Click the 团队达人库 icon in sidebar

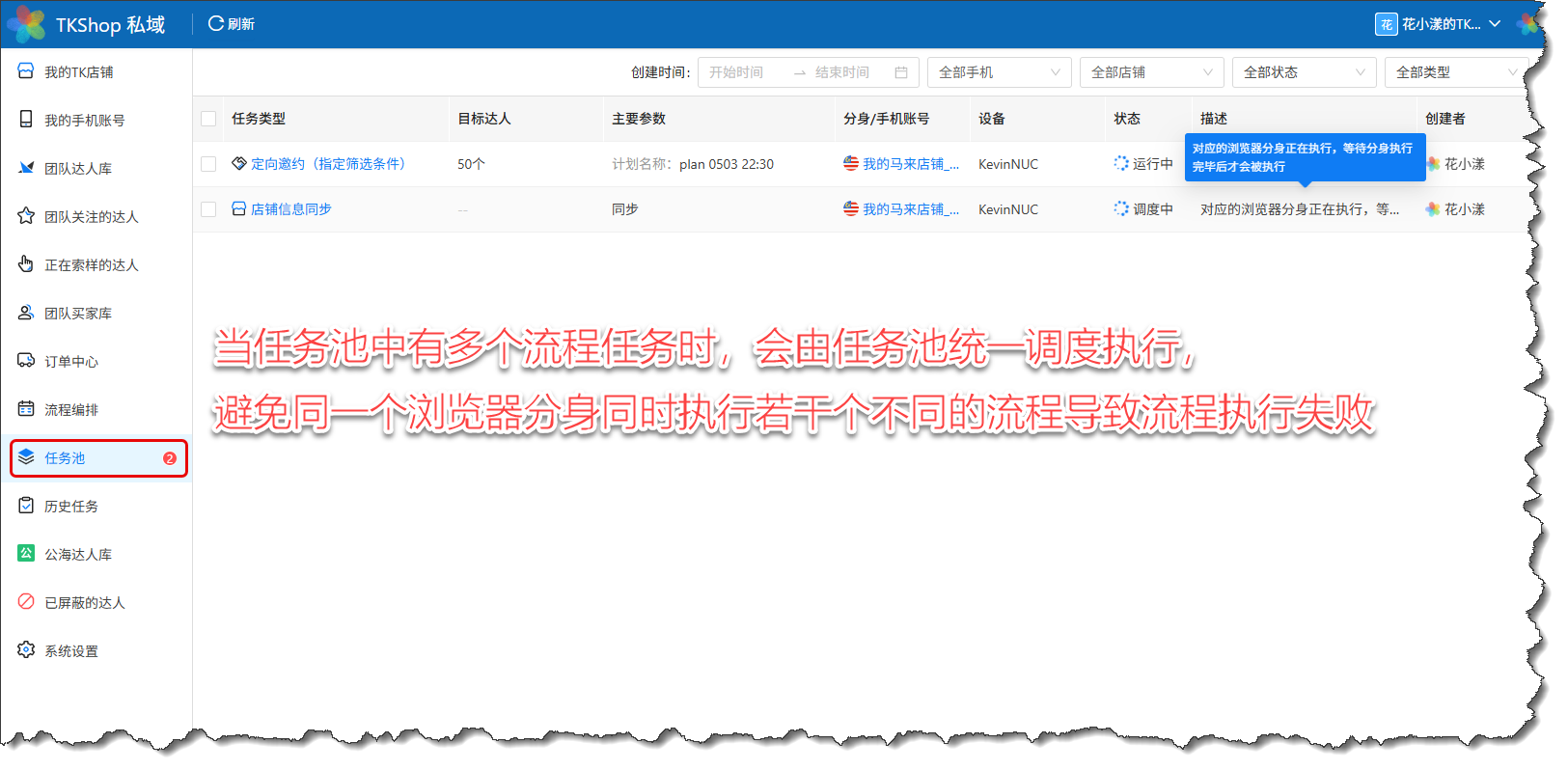point(26,168)
